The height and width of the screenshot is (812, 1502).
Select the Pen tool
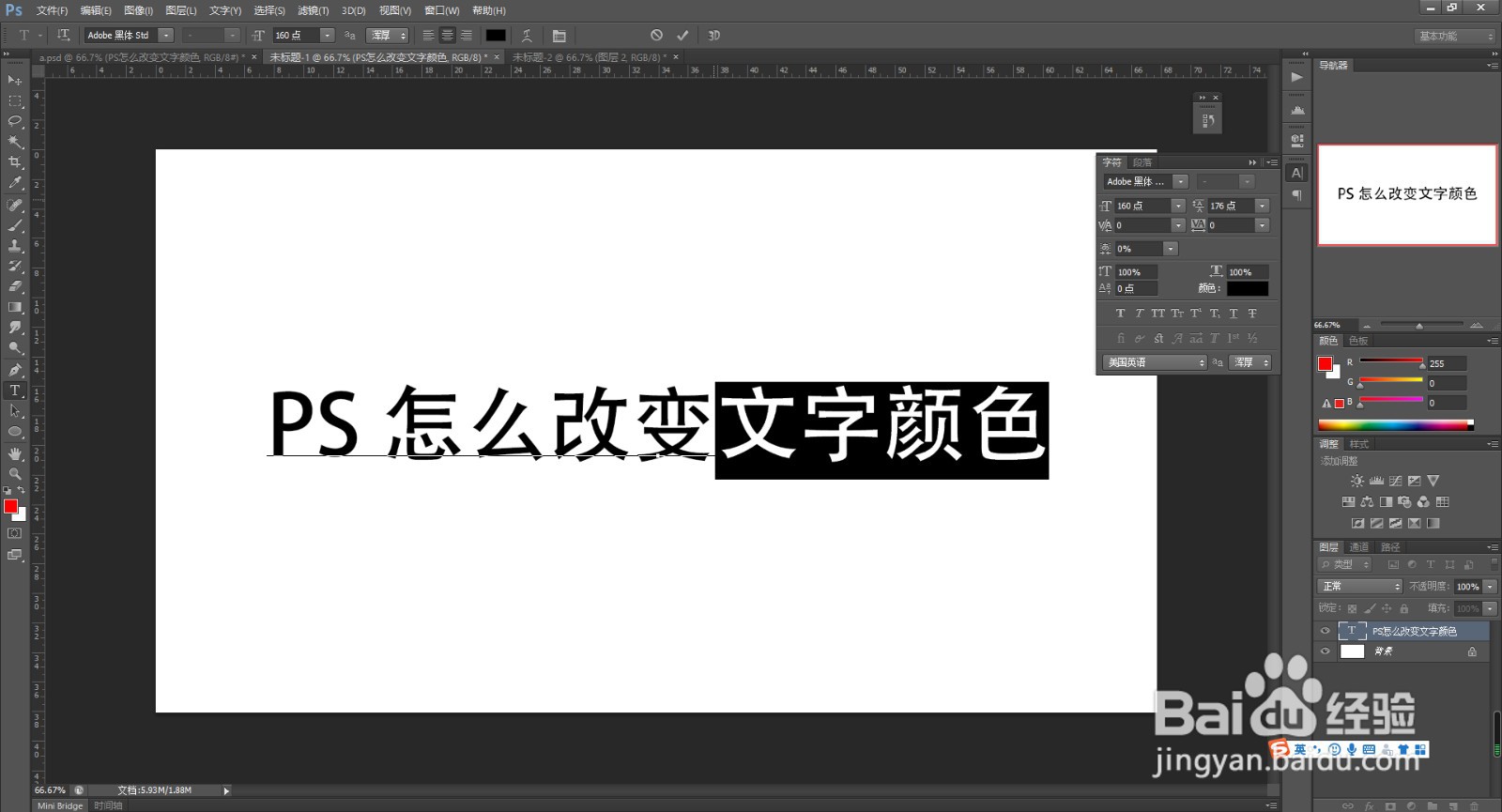[15, 370]
